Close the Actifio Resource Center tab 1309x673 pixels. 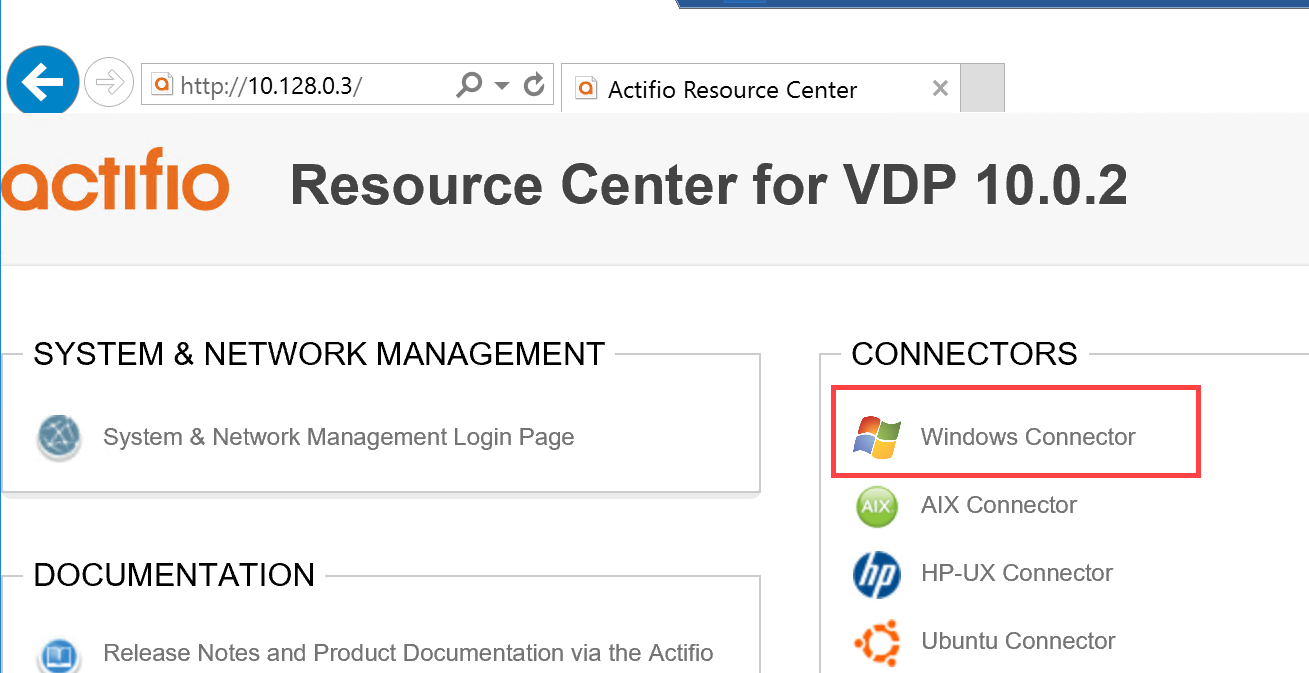click(939, 89)
